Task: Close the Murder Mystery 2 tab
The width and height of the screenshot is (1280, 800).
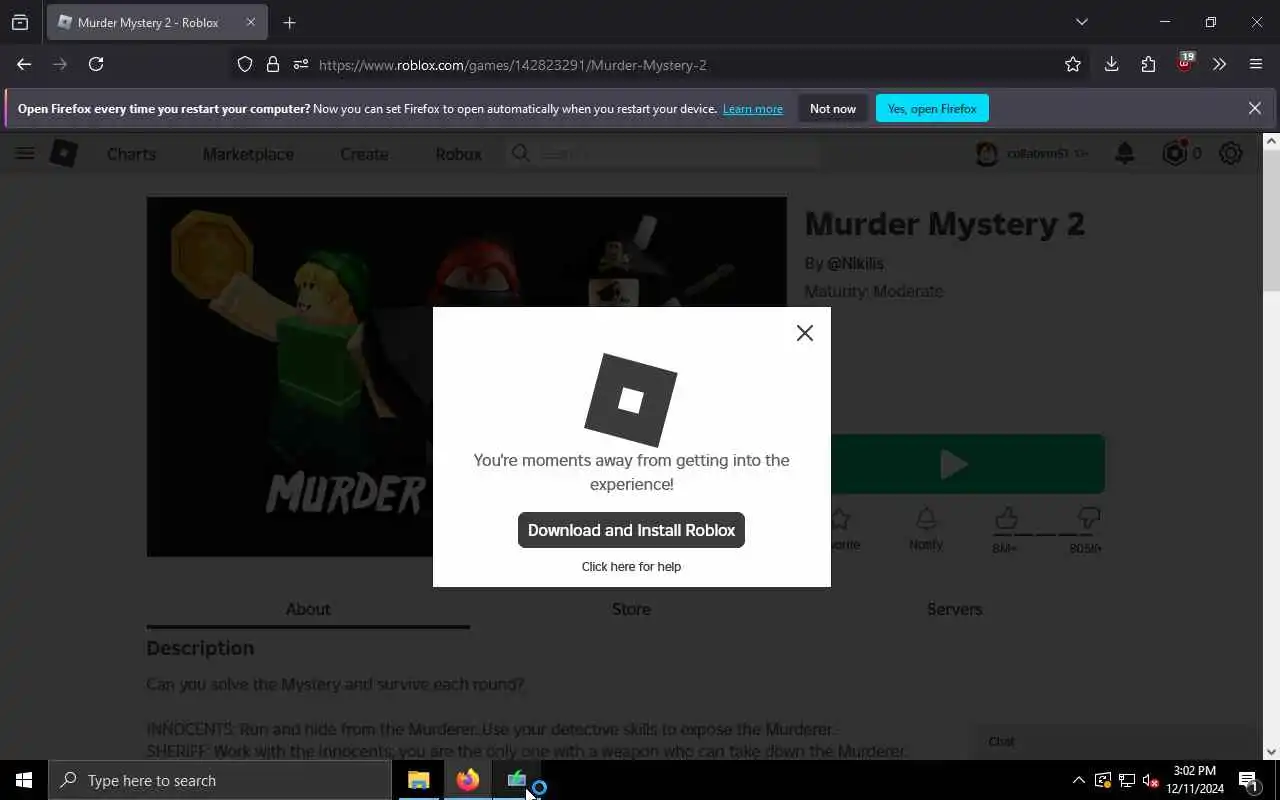Action: (251, 22)
